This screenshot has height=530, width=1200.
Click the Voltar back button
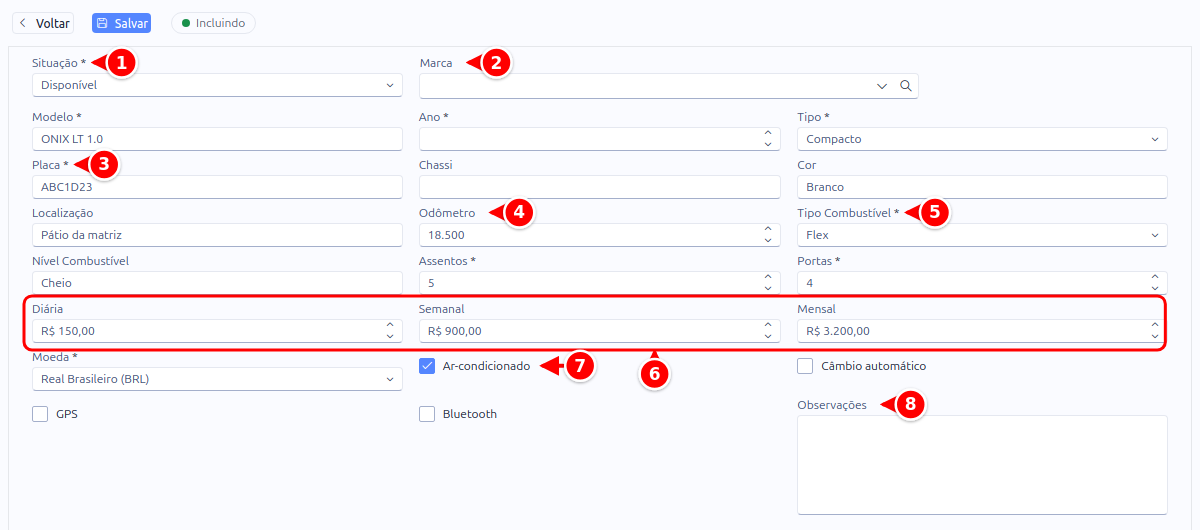(x=43, y=22)
